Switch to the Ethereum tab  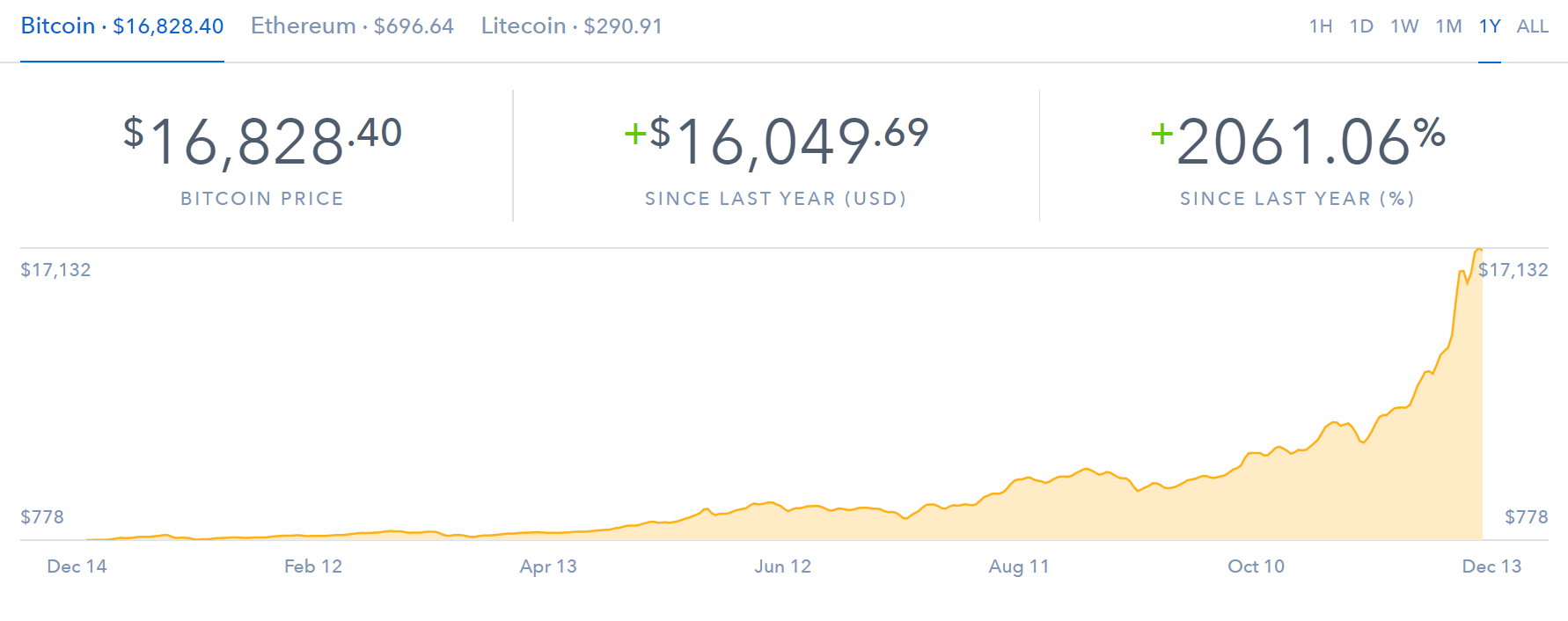352,26
